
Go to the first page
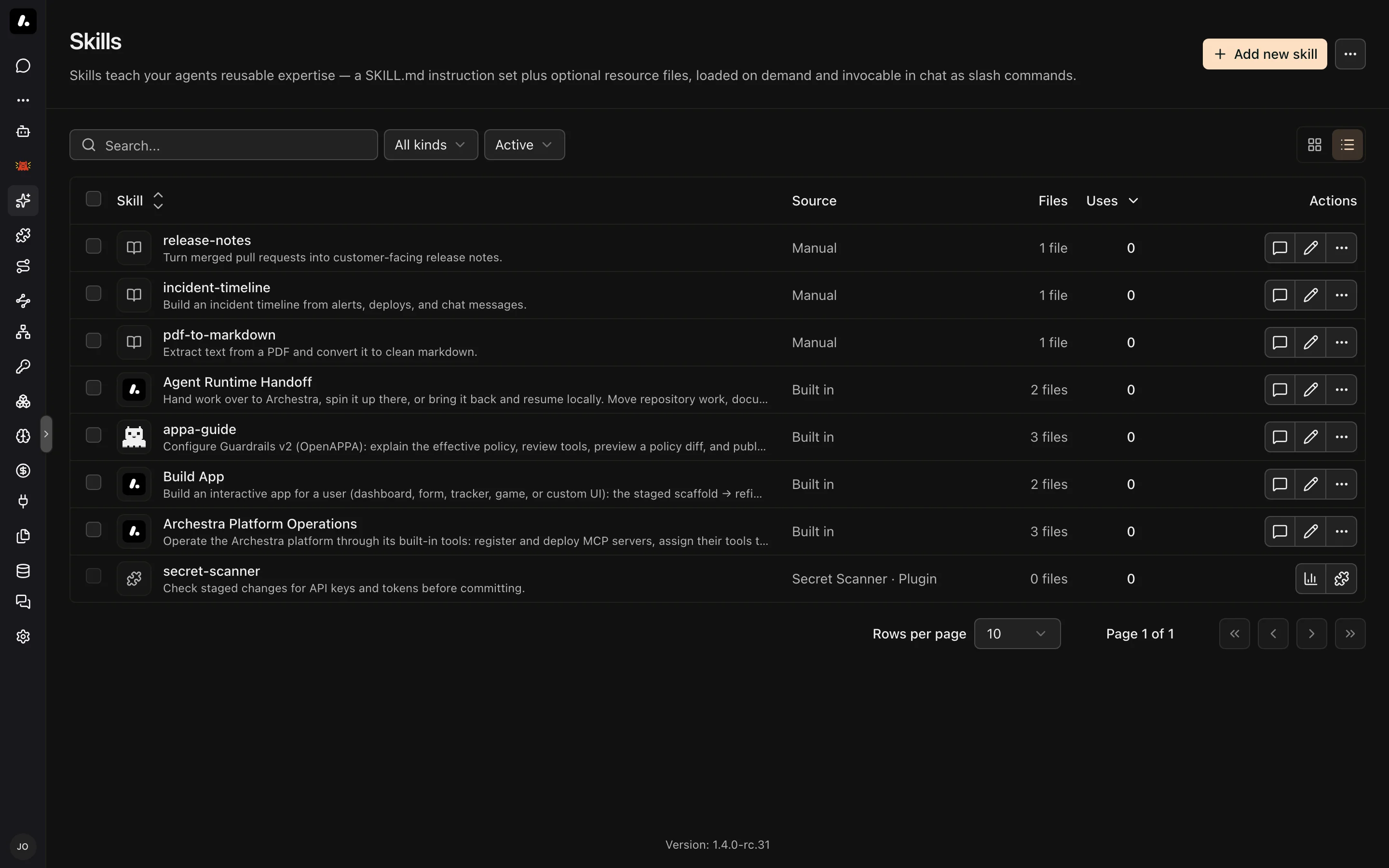click(1235, 634)
